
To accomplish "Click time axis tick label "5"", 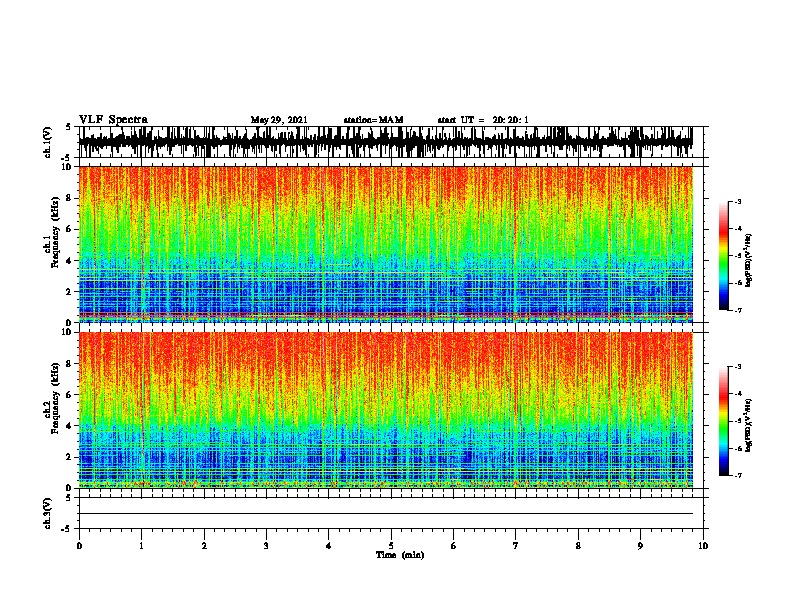I will 391,546.
